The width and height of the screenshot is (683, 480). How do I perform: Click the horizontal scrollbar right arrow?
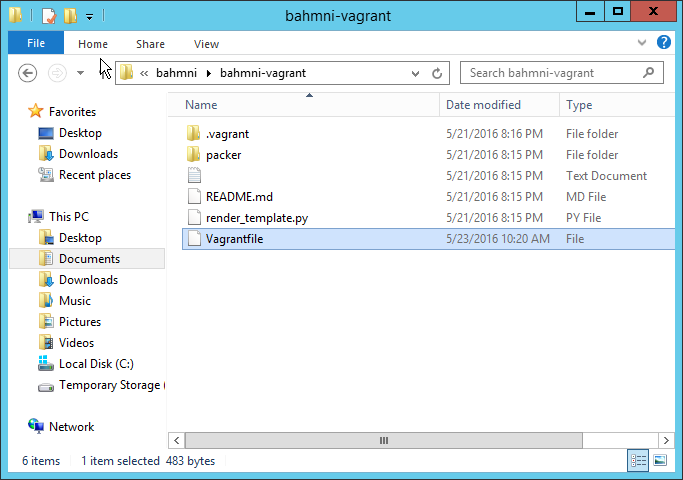666,440
